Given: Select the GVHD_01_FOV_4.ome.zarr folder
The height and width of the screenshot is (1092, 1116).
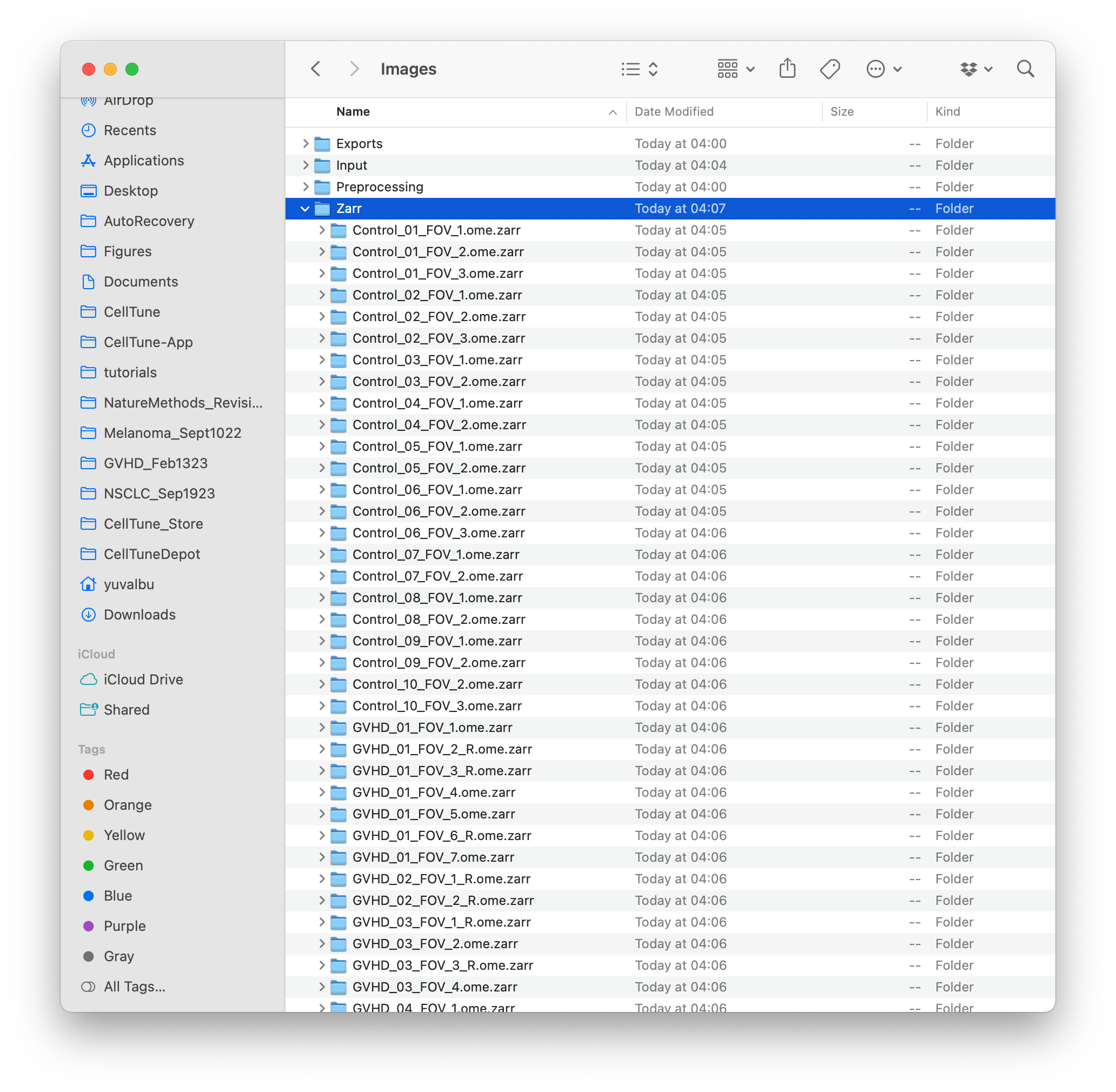Looking at the screenshot, I should (x=433, y=792).
